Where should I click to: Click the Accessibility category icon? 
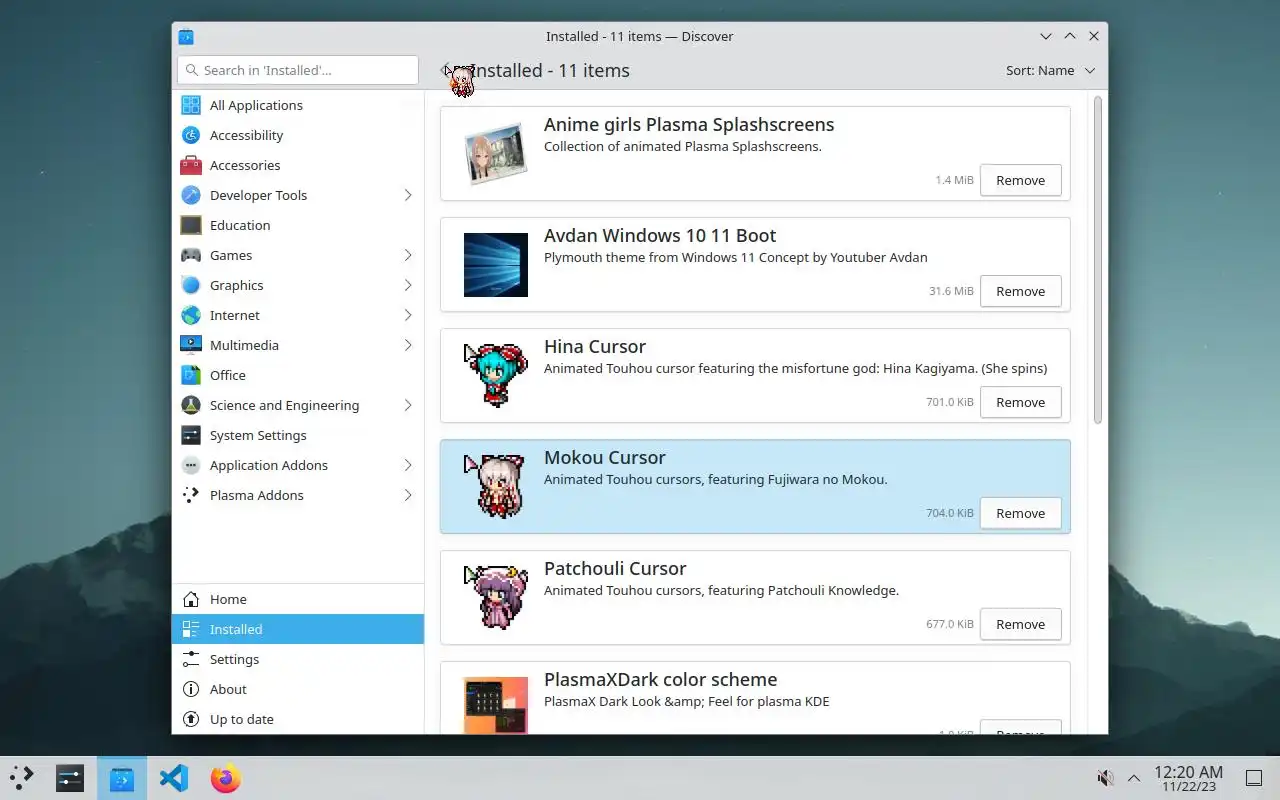191,135
